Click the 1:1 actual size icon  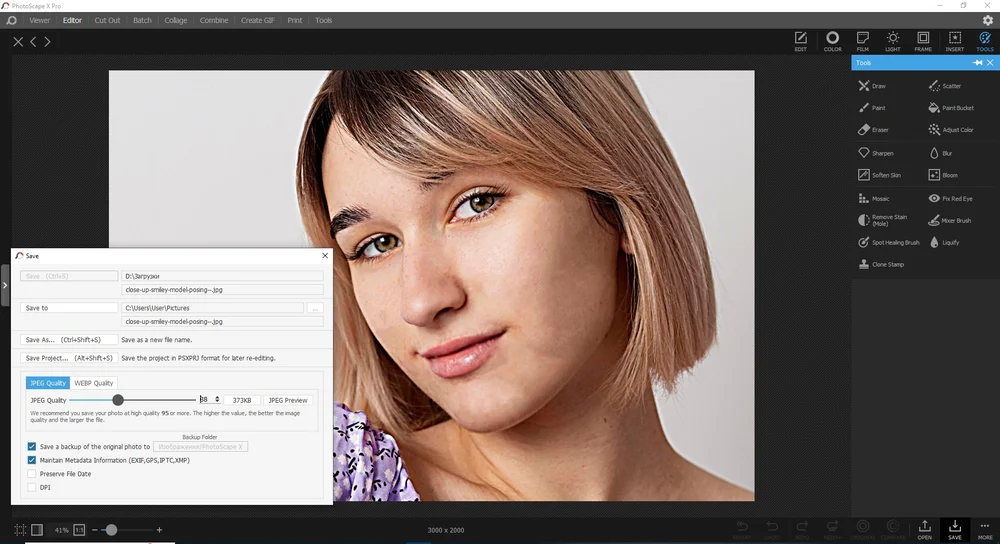coord(79,530)
